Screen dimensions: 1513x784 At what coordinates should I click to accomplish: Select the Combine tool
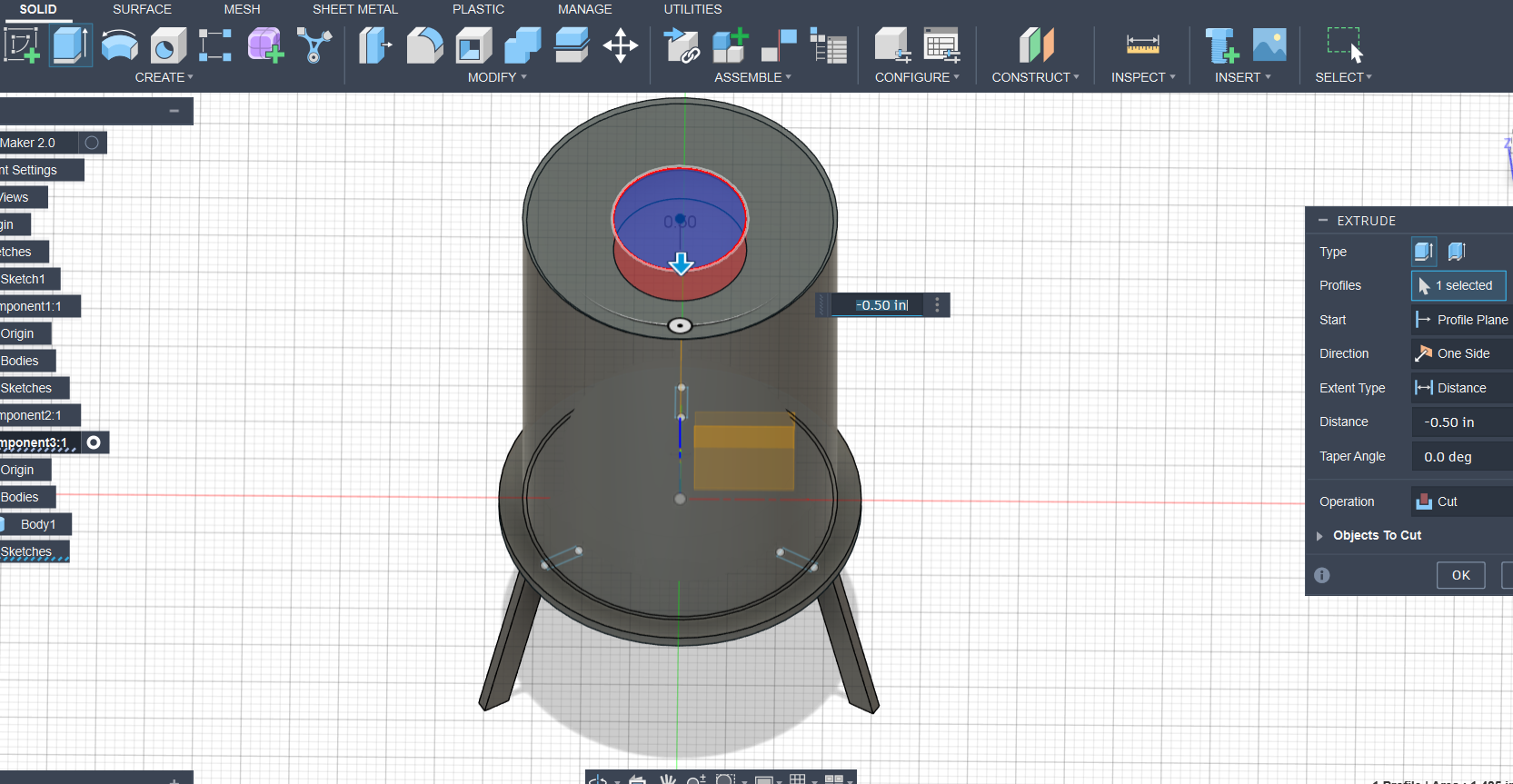pyautogui.click(x=523, y=45)
